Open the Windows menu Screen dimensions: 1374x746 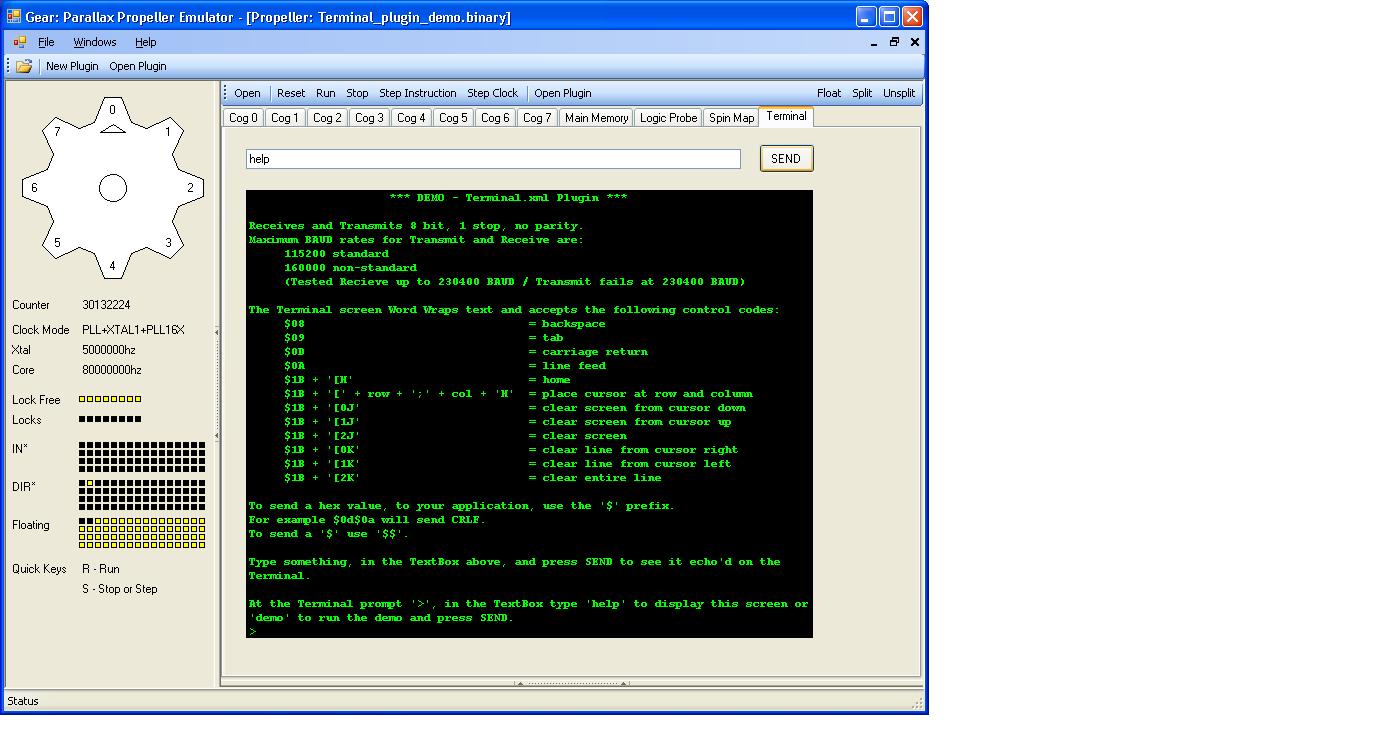pyautogui.click(x=94, y=42)
